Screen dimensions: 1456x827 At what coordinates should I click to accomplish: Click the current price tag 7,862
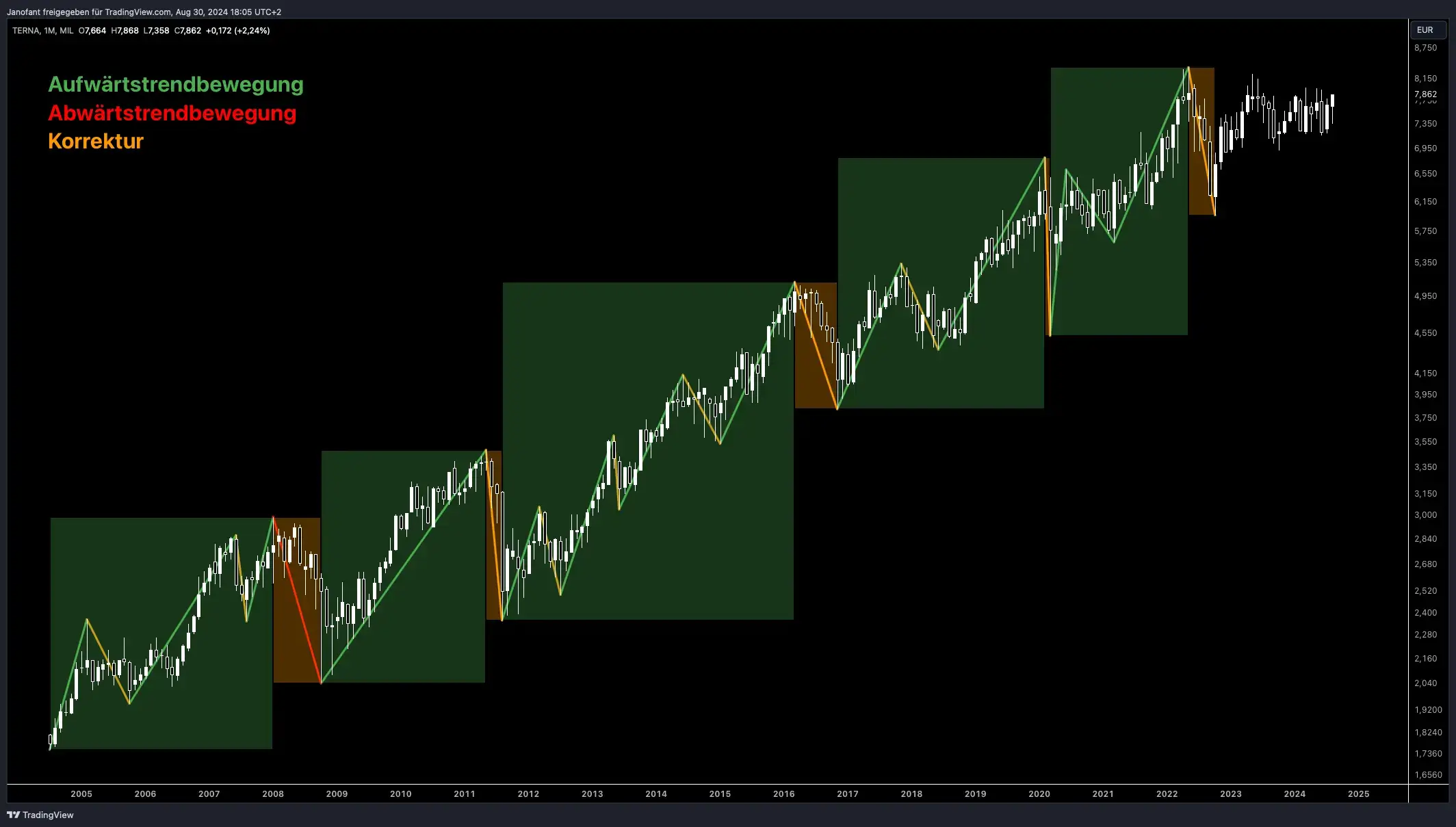(x=1426, y=94)
